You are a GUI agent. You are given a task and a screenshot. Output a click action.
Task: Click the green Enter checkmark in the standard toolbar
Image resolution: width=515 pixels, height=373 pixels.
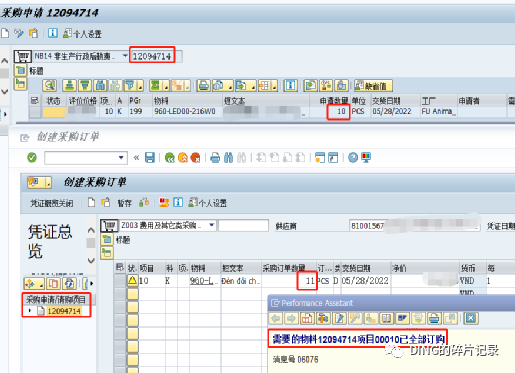tap(32, 157)
